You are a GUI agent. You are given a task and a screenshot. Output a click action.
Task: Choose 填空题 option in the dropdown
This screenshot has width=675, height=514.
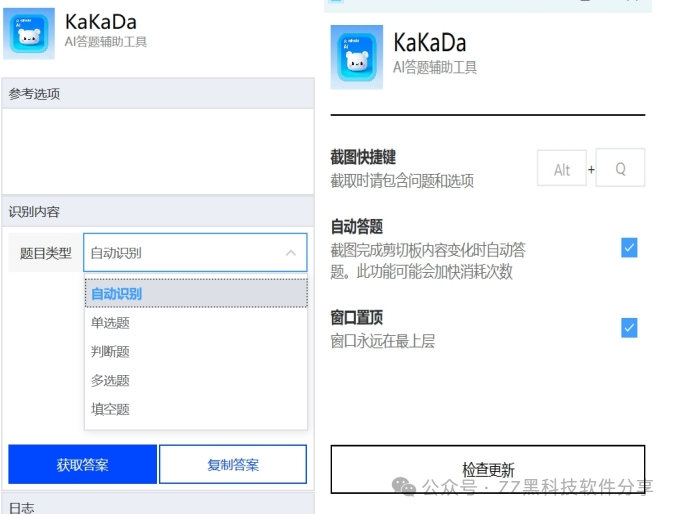coord(196,409)
